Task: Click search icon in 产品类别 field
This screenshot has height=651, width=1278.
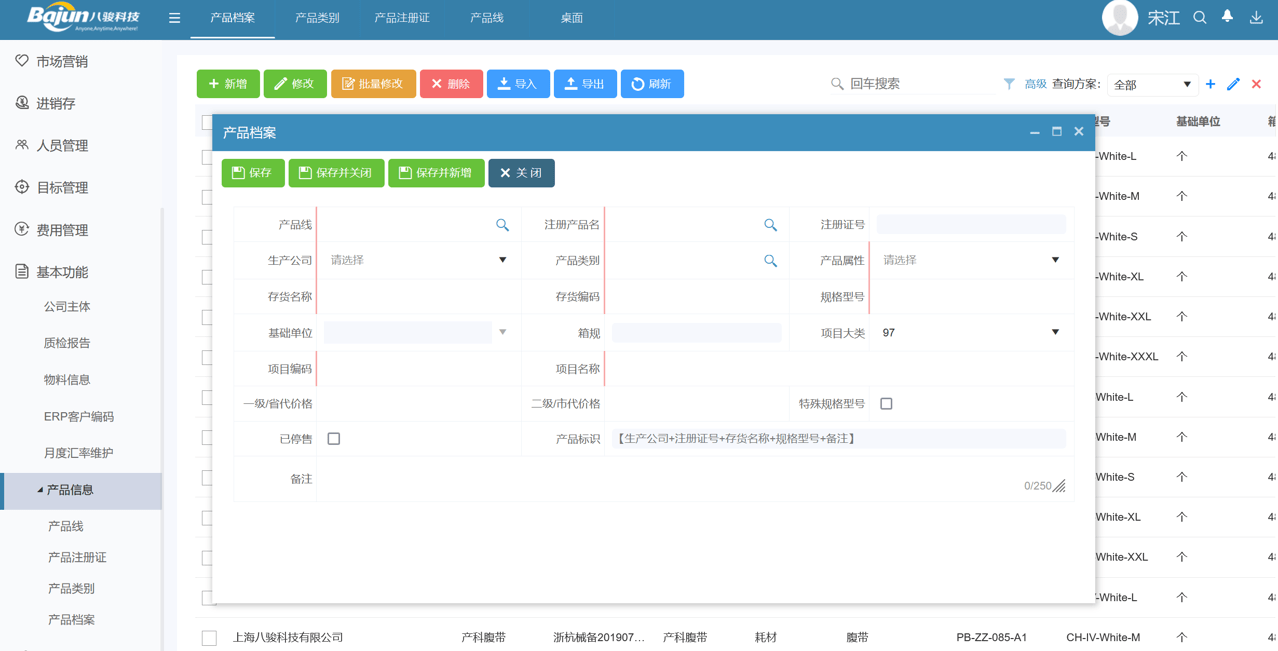Action: pyautogui.click(x=770, y=261)
